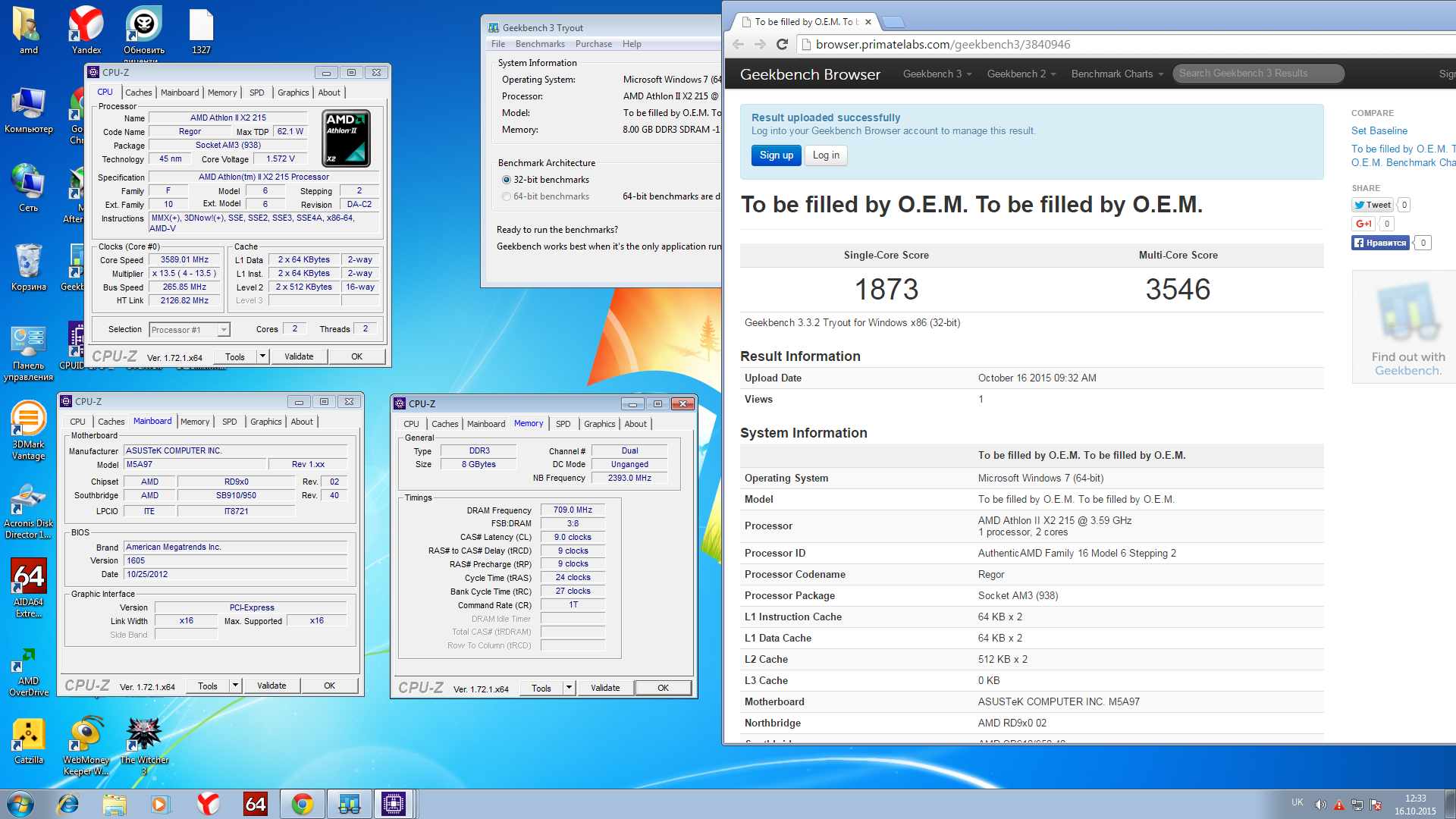Click the browser back arrow

tap(739, 44)
